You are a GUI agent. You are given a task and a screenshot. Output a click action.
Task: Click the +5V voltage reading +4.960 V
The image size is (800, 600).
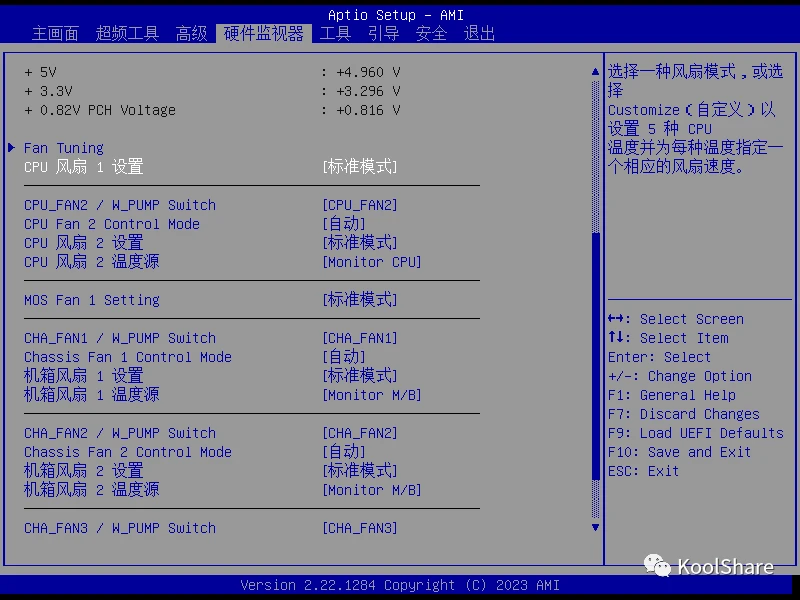(368, 72)
